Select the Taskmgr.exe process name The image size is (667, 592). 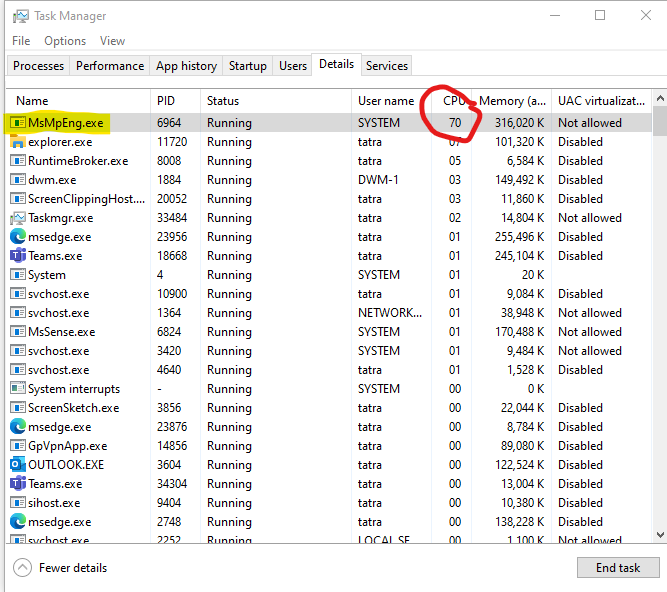[60, 218]
